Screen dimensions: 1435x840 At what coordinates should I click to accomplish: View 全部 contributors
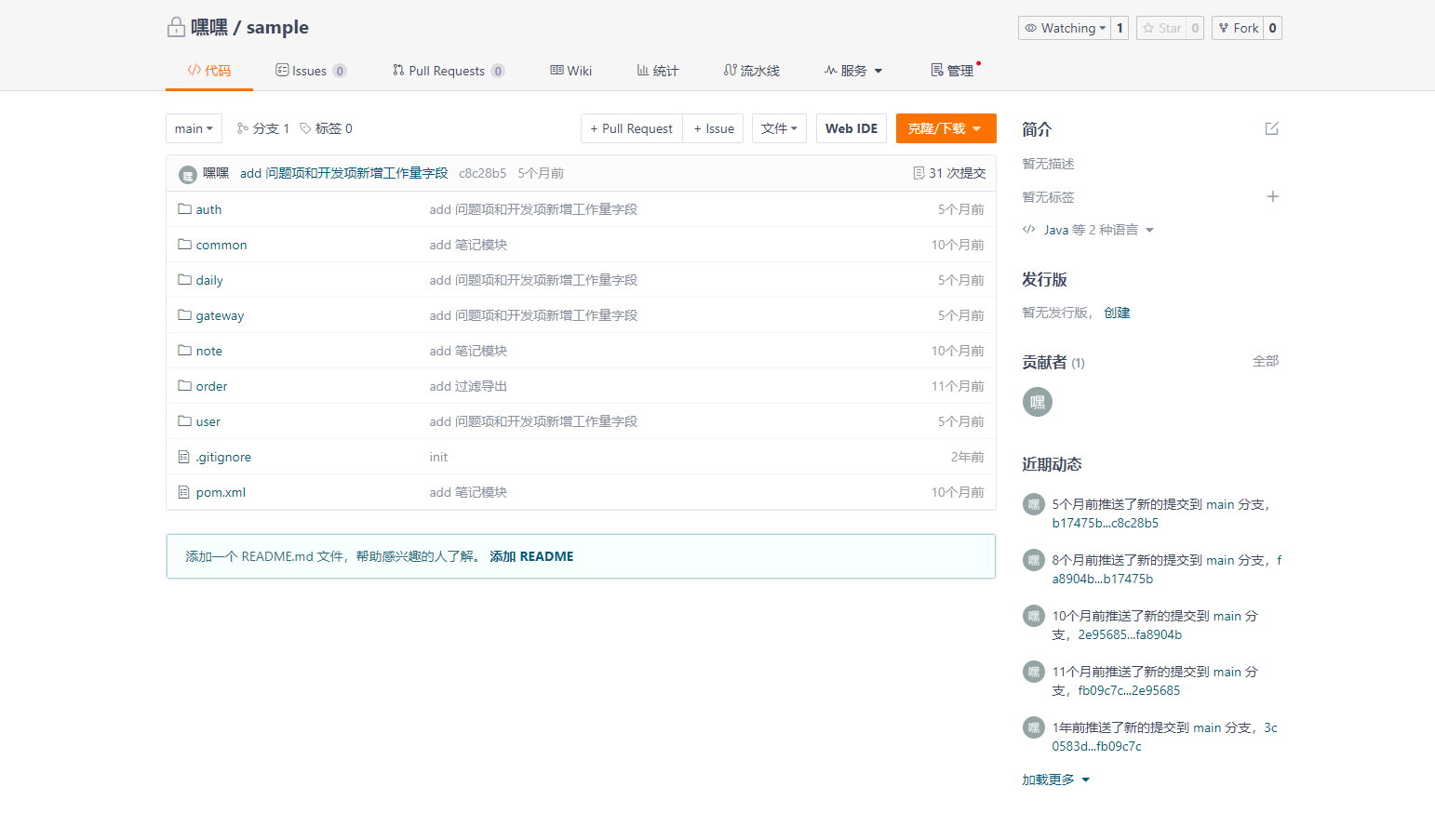(x=1266, y=361)
